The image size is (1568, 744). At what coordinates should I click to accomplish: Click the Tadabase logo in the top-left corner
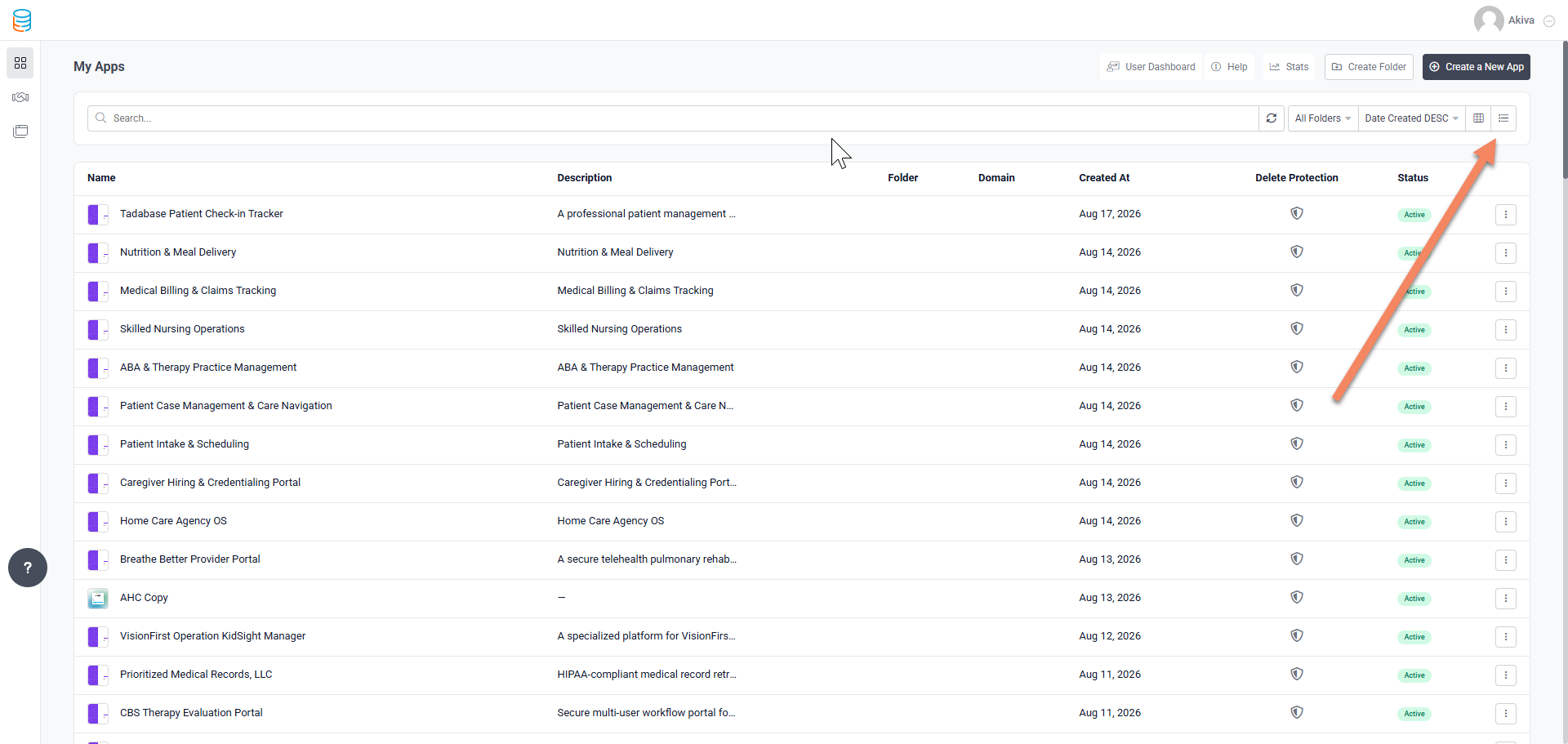22,20
